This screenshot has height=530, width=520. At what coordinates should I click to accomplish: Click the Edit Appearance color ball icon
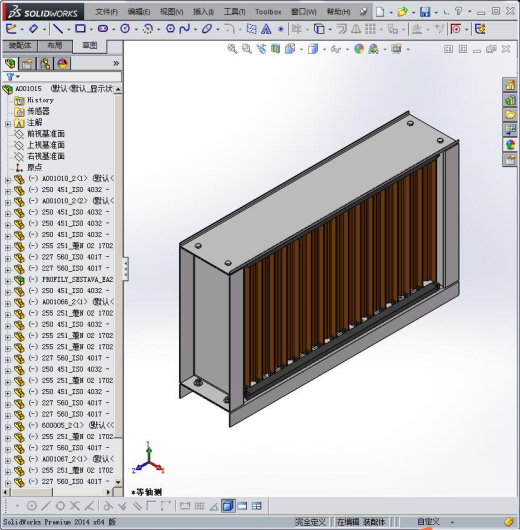pyautogui.click(x=359, y=49)
